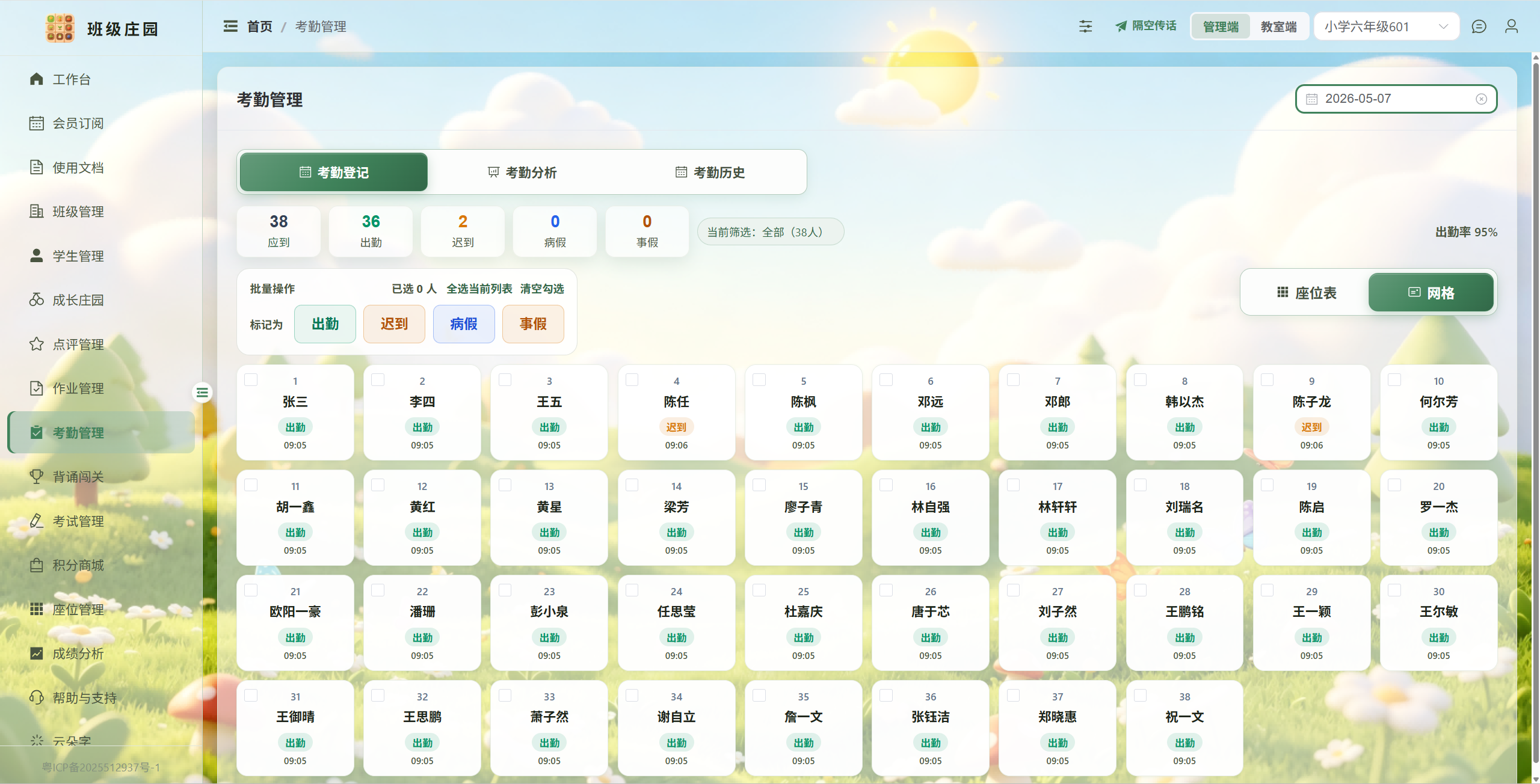Switch to 网格 view
The height and width of the screenshot is (784, 1540).
pyautogui.click(x=1431, y=293)
